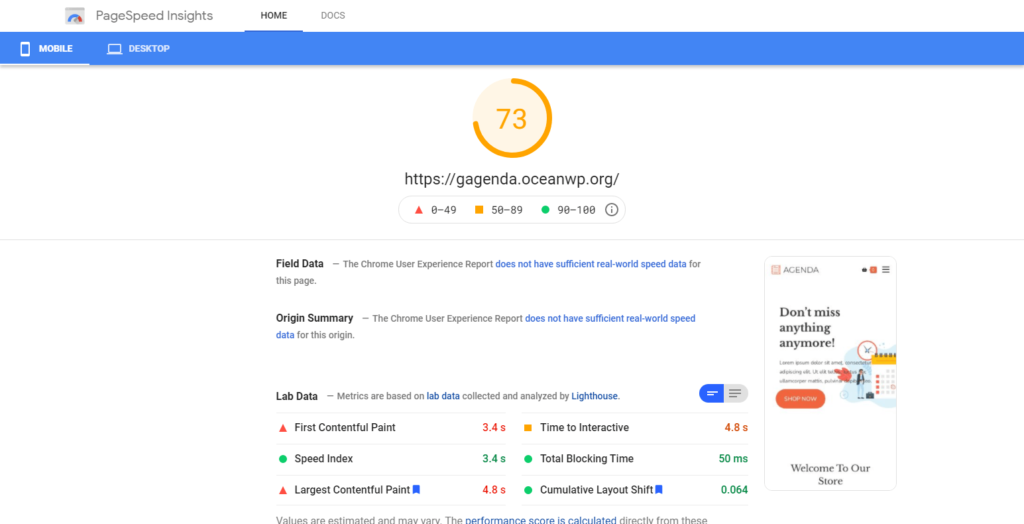Image resolution: width=1024 pixels, height=524 pixels.
Task: Click Total Blocking Time green circle icon
Action: click(528, 459)
